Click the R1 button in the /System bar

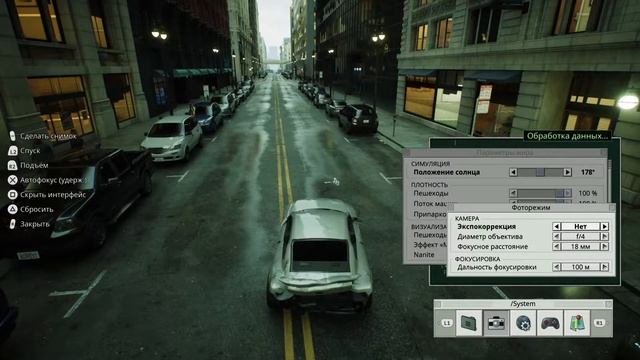(x=599, y=323)
